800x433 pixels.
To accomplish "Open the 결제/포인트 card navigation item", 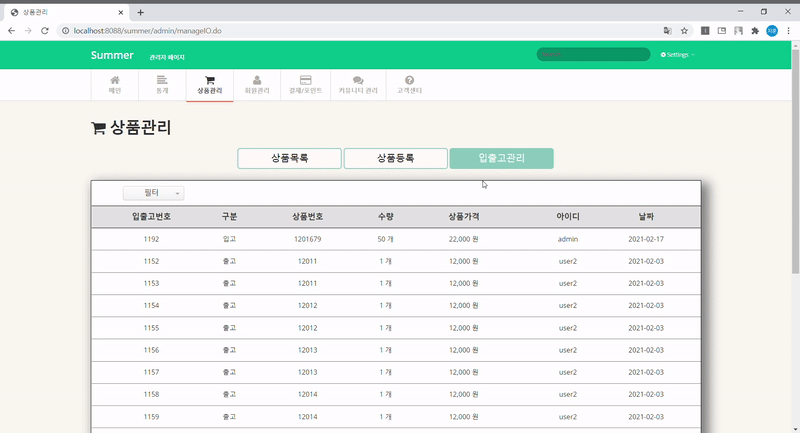I will click(x=306, y=85).
